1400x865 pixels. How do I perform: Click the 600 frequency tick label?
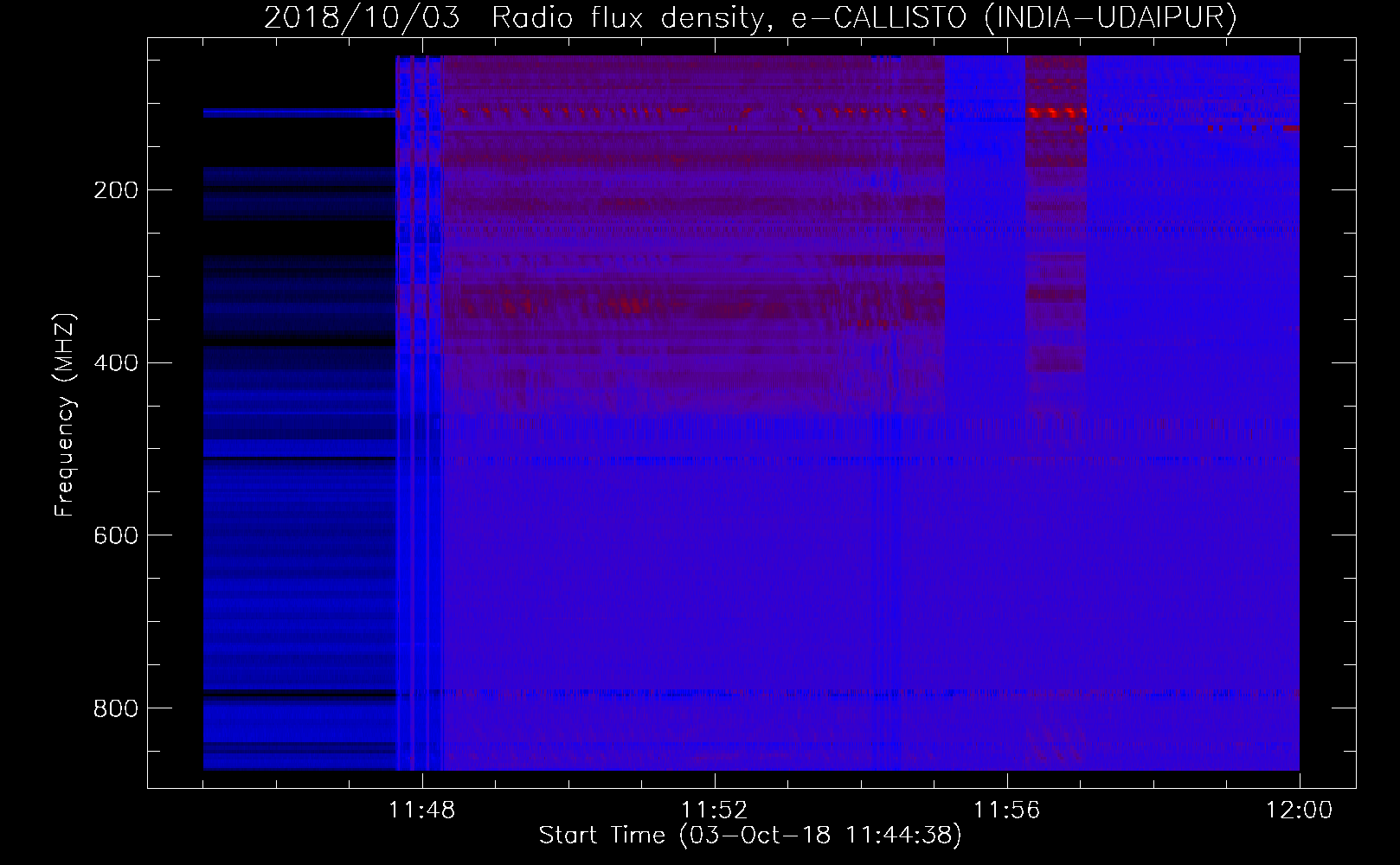(115, 535)
